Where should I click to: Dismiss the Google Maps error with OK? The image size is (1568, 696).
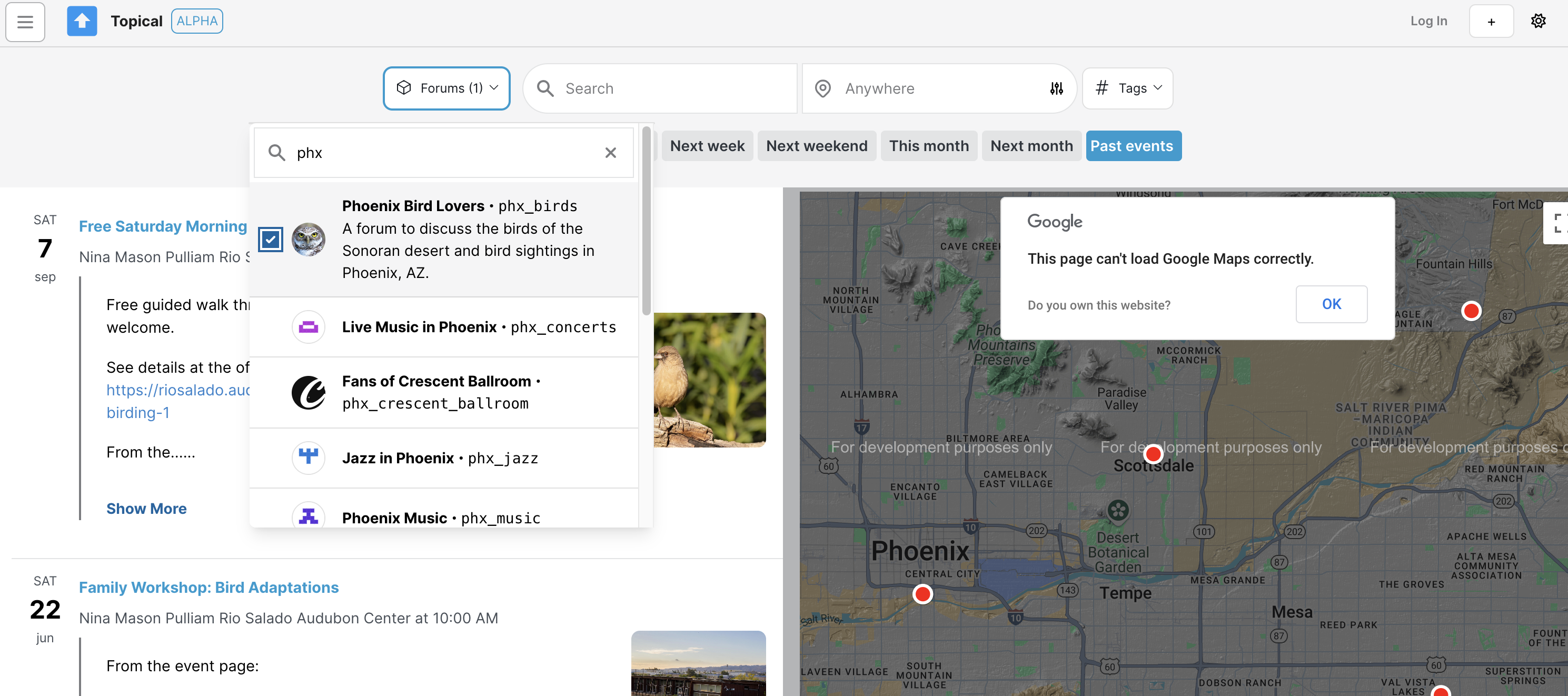pos(1331,304)
